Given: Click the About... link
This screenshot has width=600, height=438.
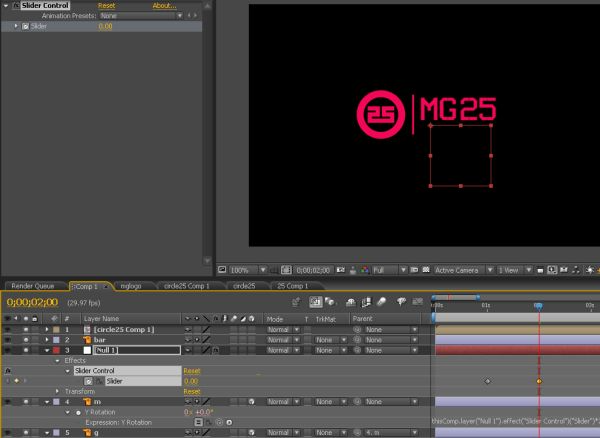Looking at the screenshot, I should click(165, 6).
